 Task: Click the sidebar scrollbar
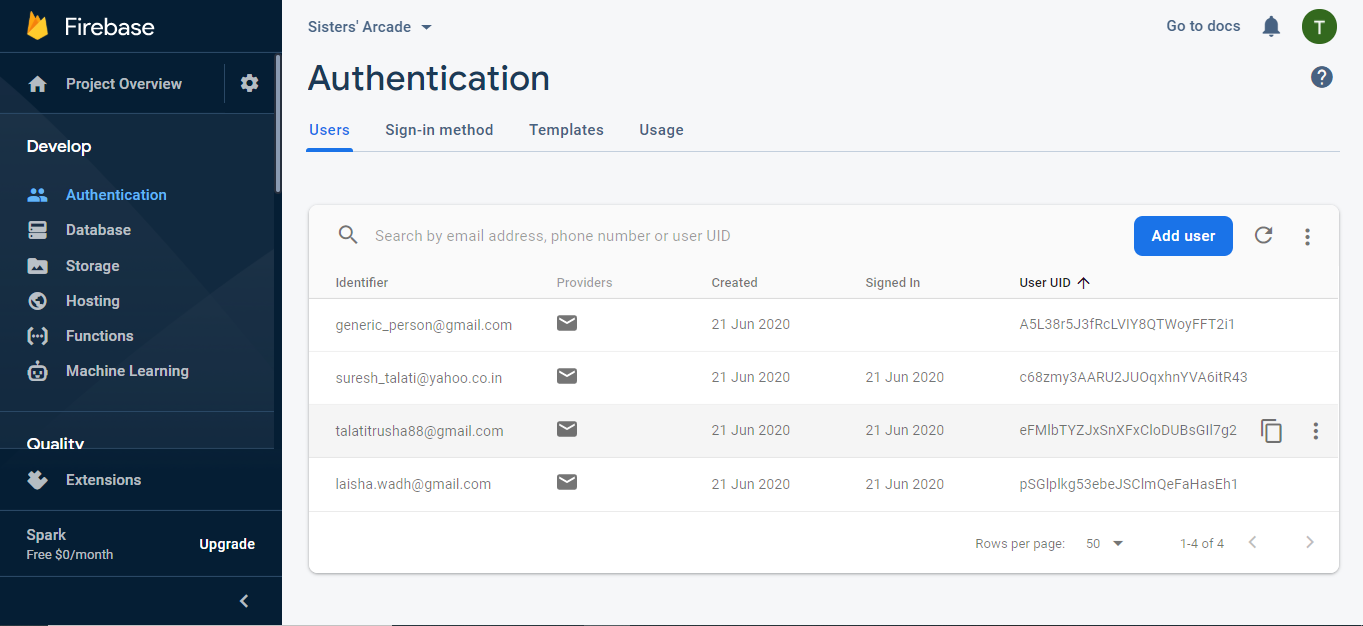click(x=278, y=122)
